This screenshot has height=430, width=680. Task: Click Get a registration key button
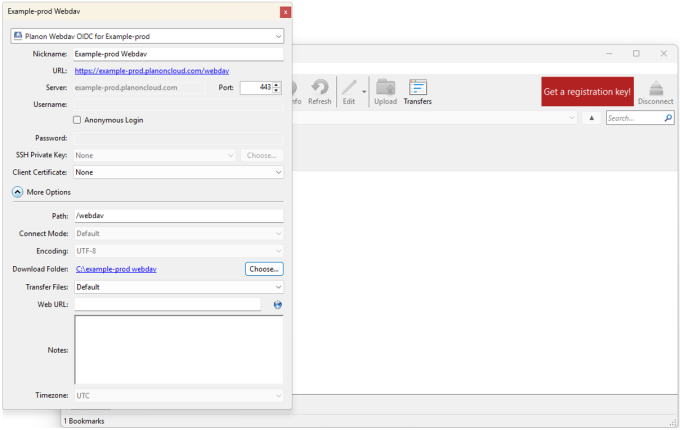click(x=587, y=91)
